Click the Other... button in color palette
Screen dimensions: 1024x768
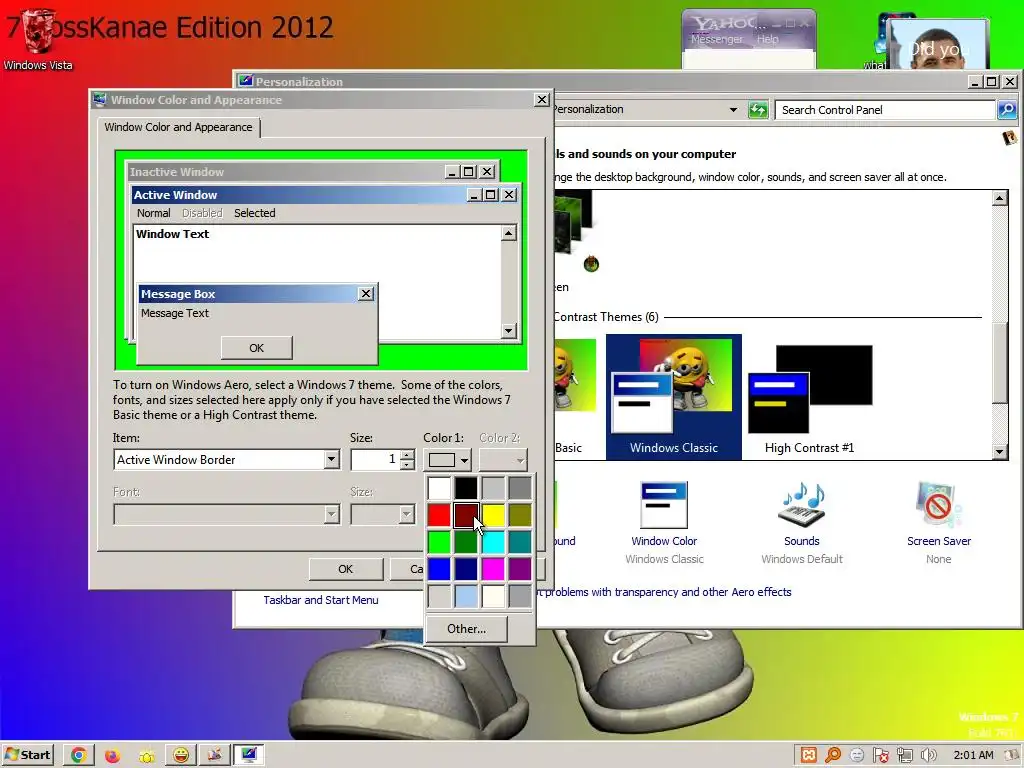(x=466, y=628)
